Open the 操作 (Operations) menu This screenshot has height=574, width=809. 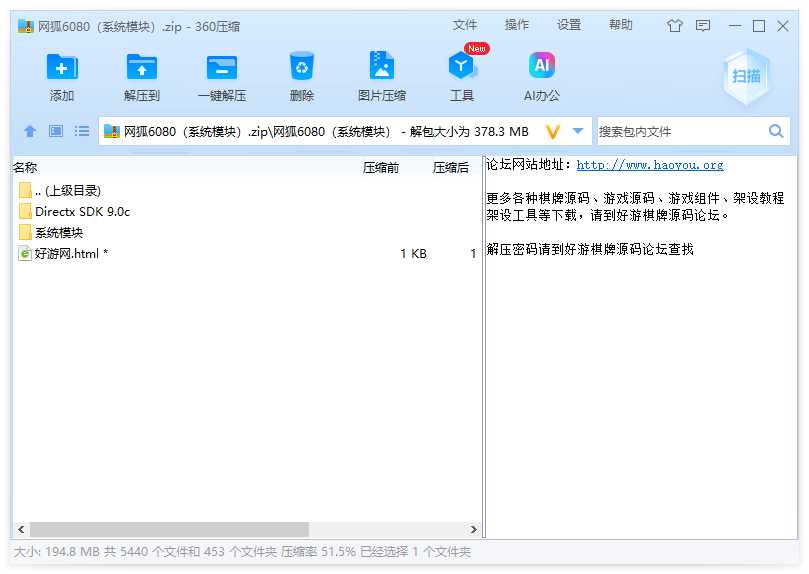(516, 25)
